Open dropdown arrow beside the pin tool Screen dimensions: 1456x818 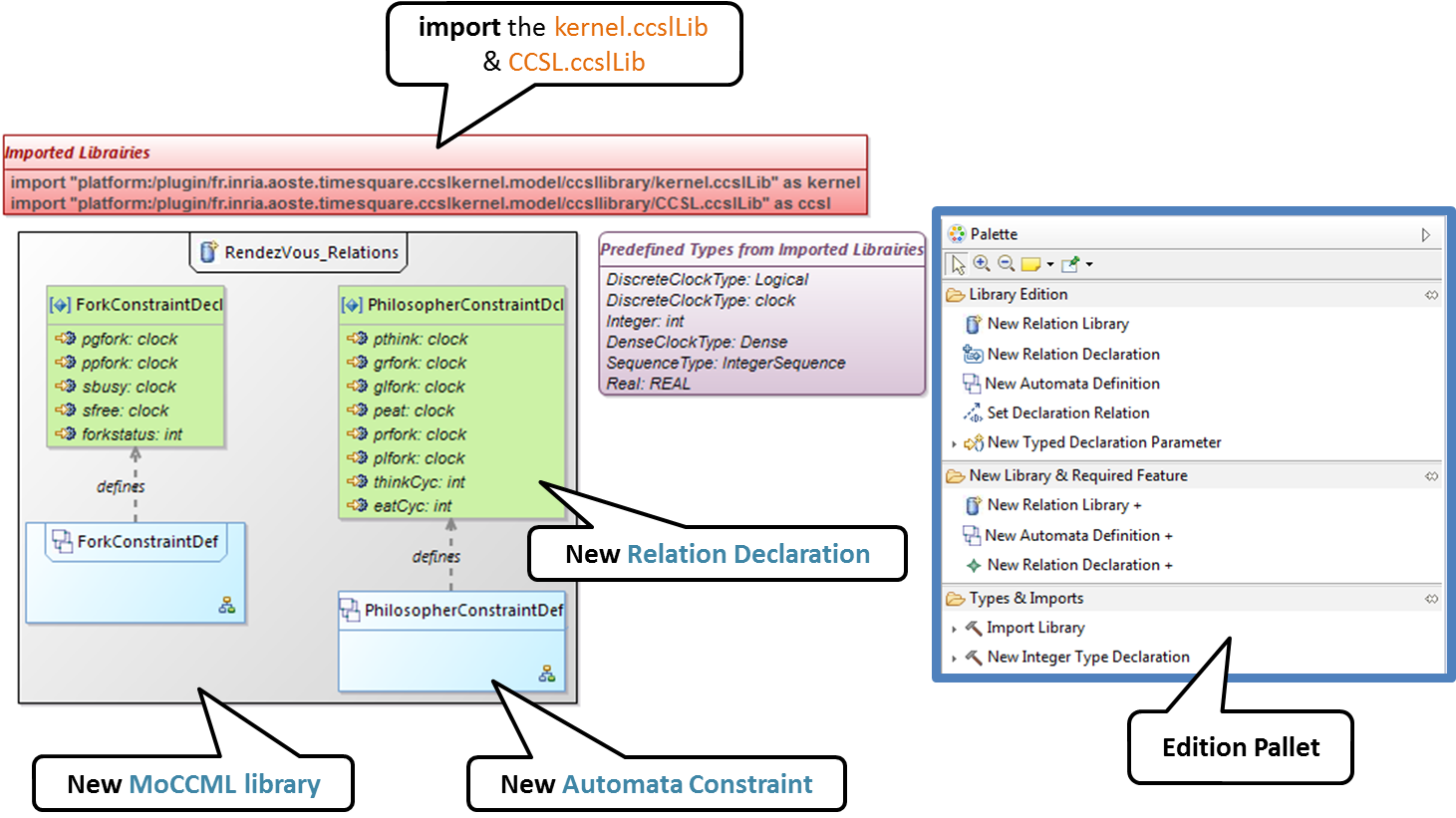1089,265
